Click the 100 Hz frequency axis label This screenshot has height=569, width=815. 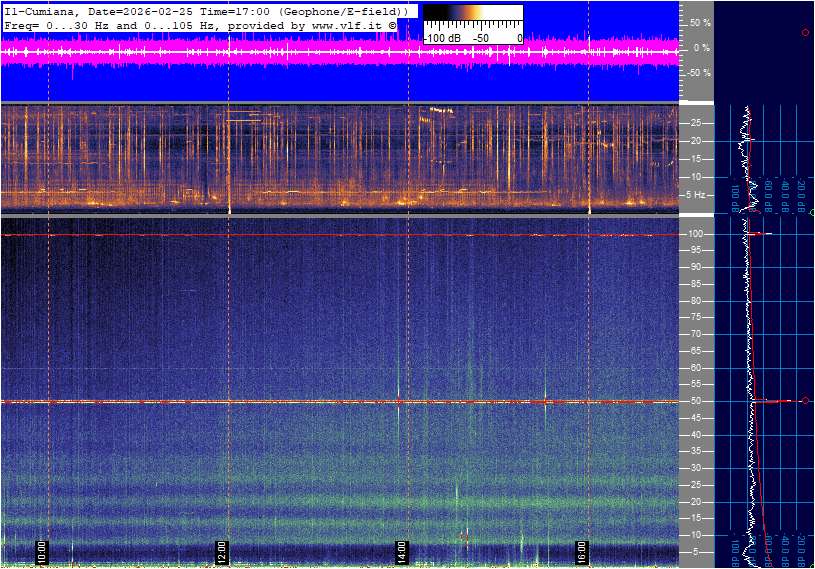696,234
